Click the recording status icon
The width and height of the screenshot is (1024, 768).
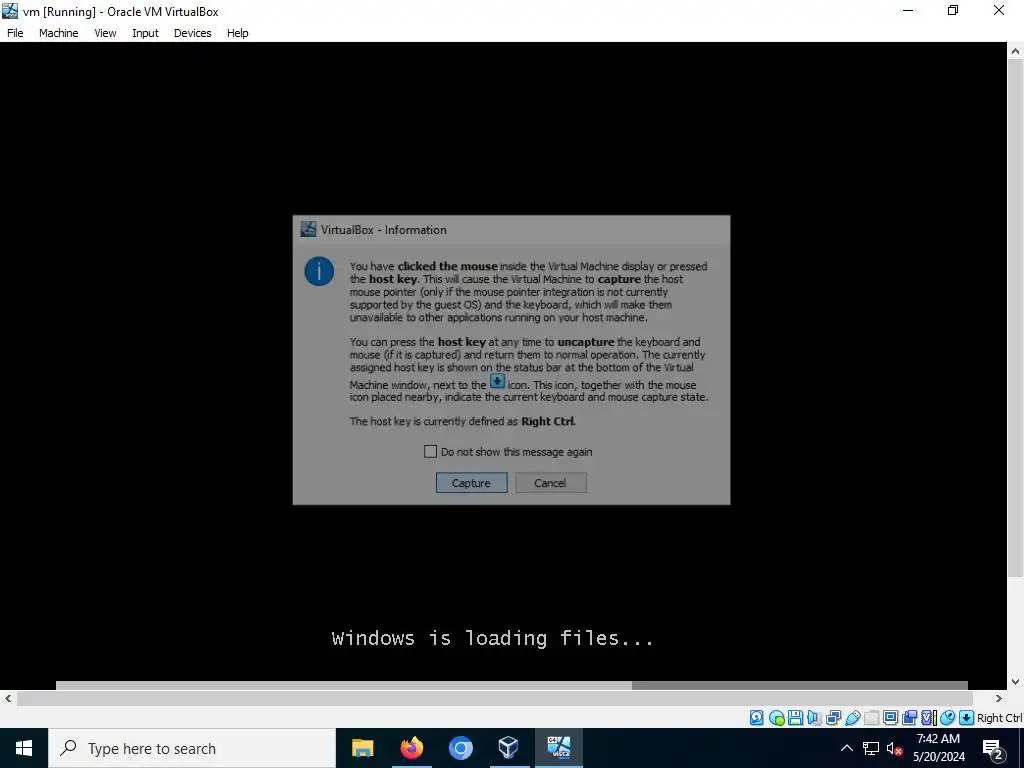[909, 718]
